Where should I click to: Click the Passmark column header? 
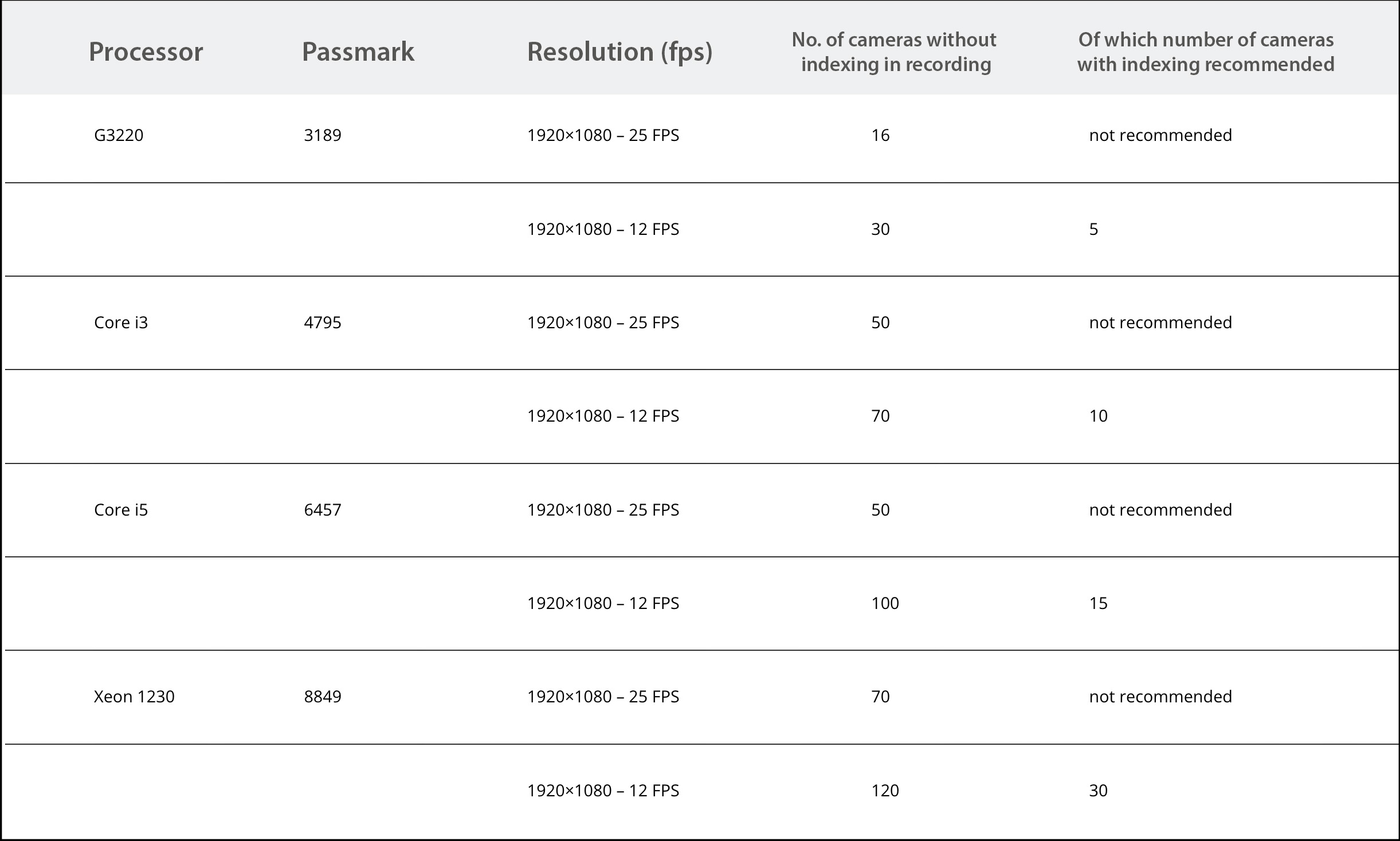pos(358,52)
